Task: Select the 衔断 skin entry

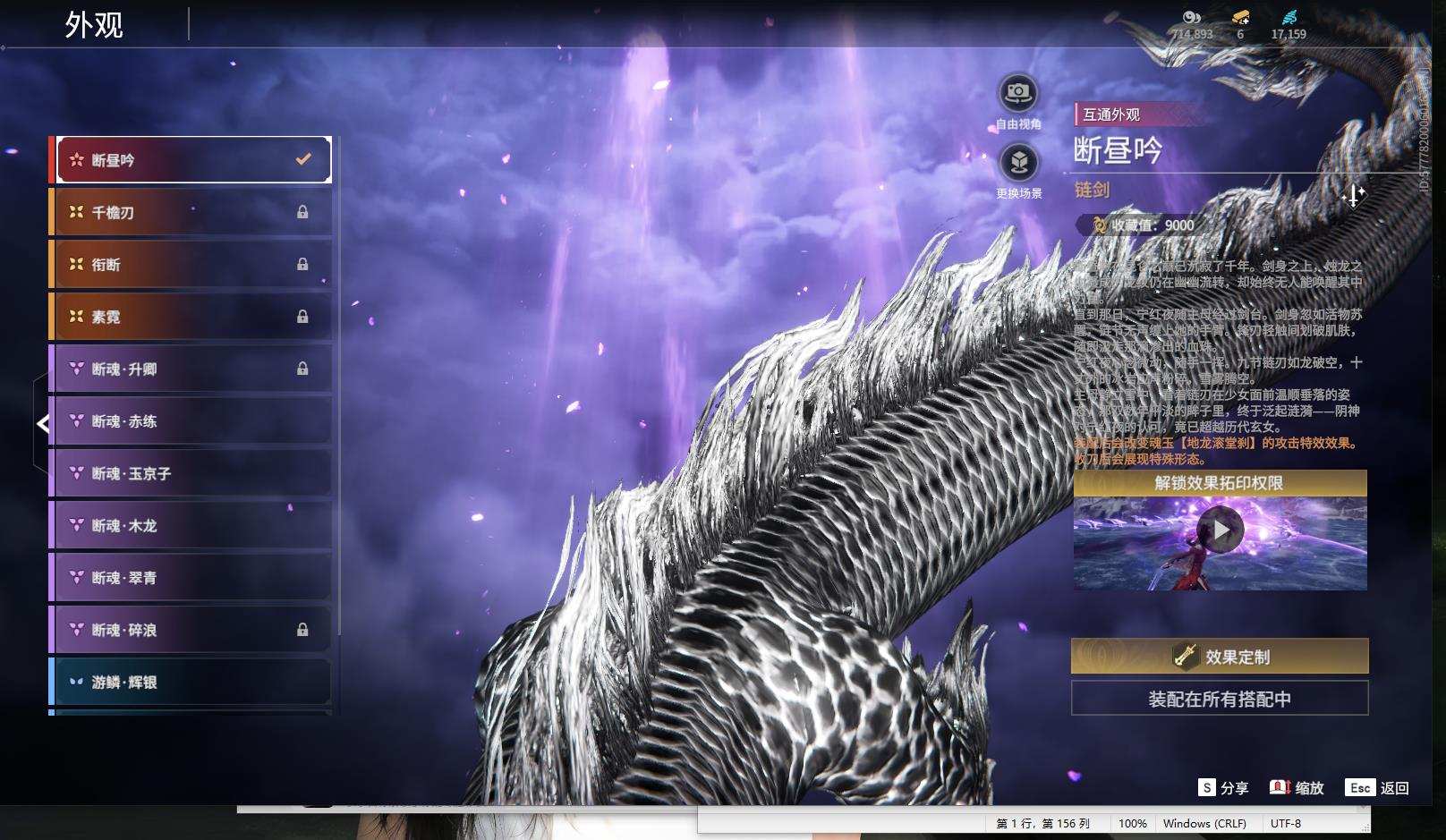Action: (x=191, y=264)
